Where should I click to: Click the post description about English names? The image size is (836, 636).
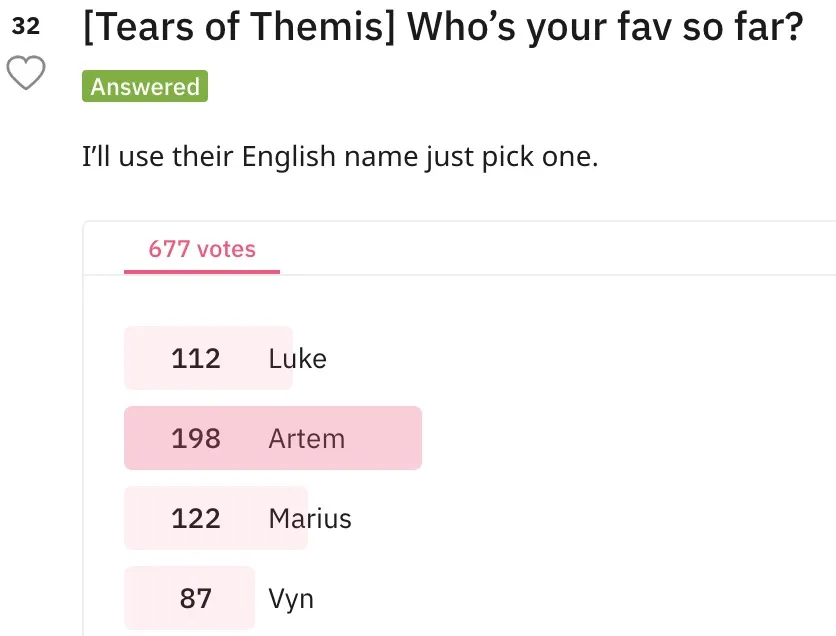pos(340,157)
